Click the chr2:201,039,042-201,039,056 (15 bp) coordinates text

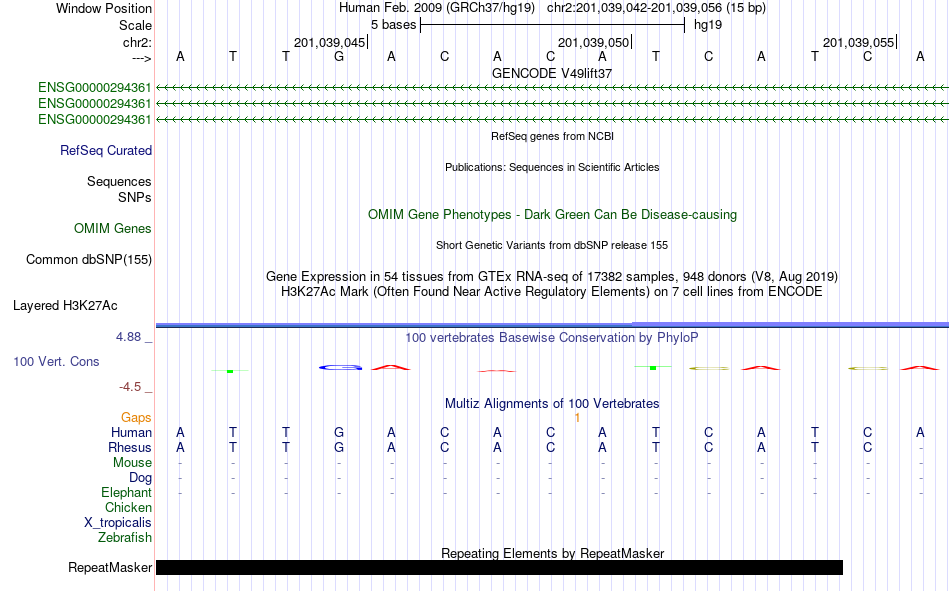[656, 8]
